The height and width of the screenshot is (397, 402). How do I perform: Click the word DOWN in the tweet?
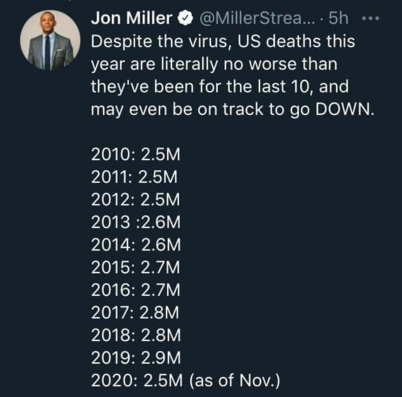(343, 110)
